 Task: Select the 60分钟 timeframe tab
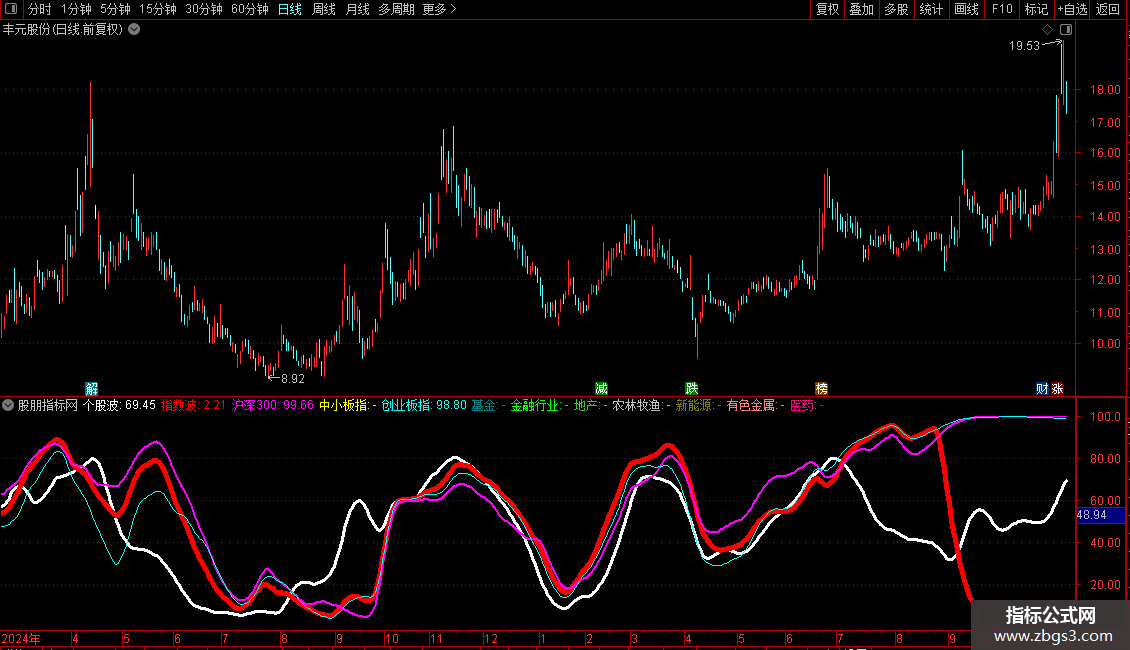click(x=249, y=9)
